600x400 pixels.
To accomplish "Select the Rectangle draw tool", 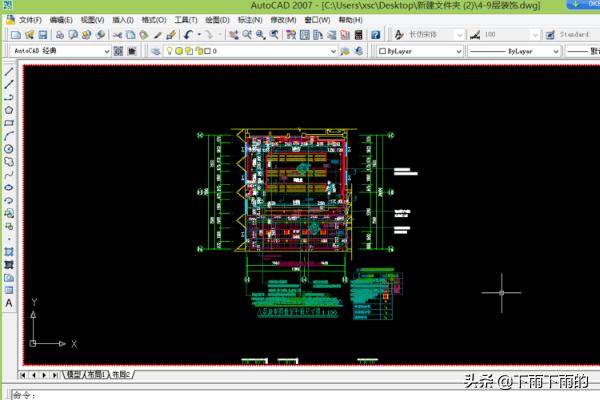I will [9, 123].
